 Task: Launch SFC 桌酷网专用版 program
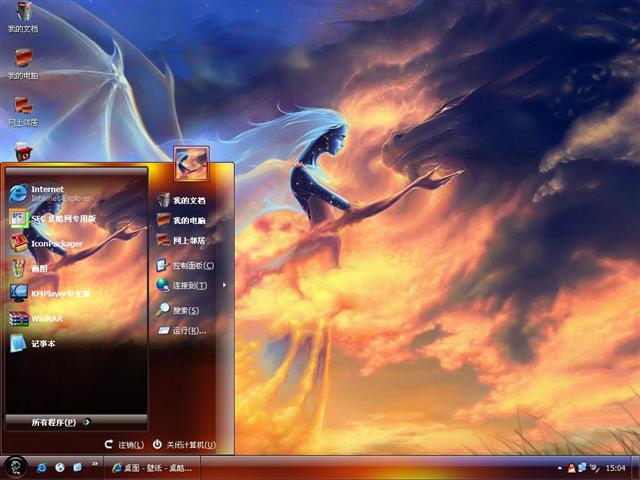click(77, 219)
